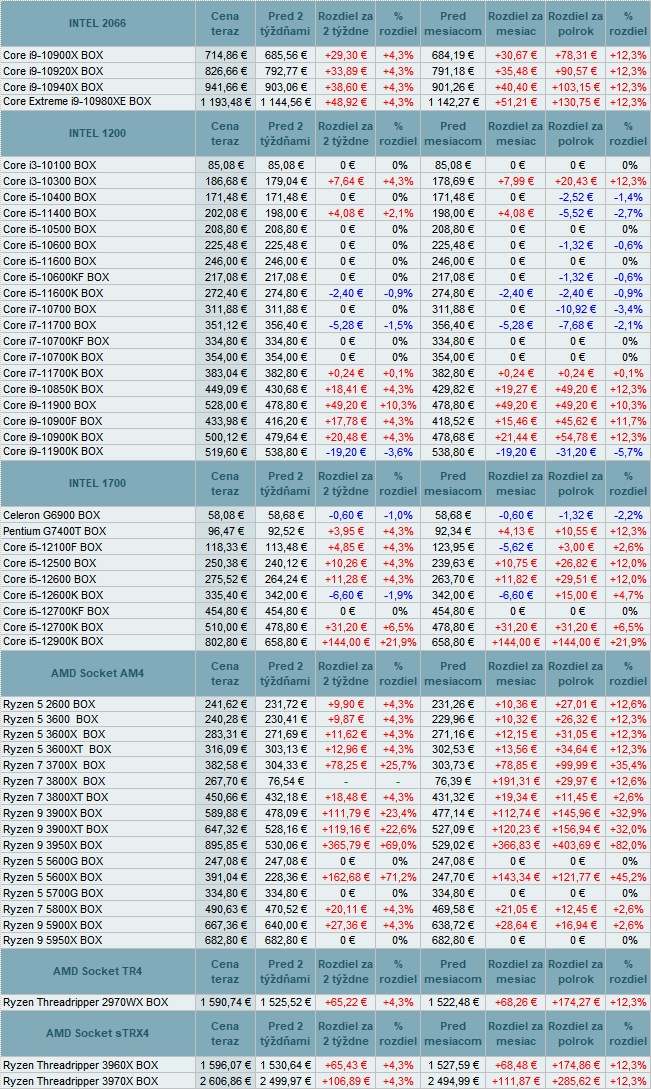Viewport: 651px width, 1089px height.
Task: Click Ryzen 5 2600 BOX row name
Action: click(x=49, y=704)
